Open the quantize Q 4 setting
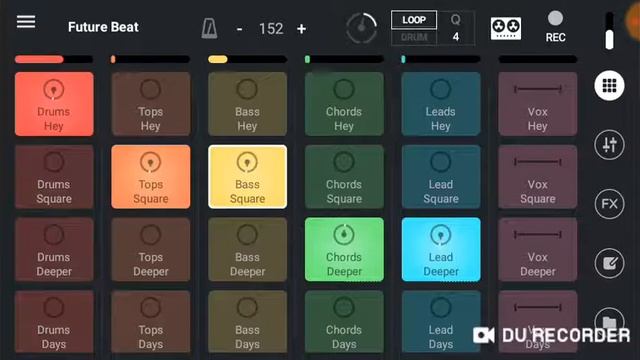Screen dimensions: 640x360 [456, 28]
